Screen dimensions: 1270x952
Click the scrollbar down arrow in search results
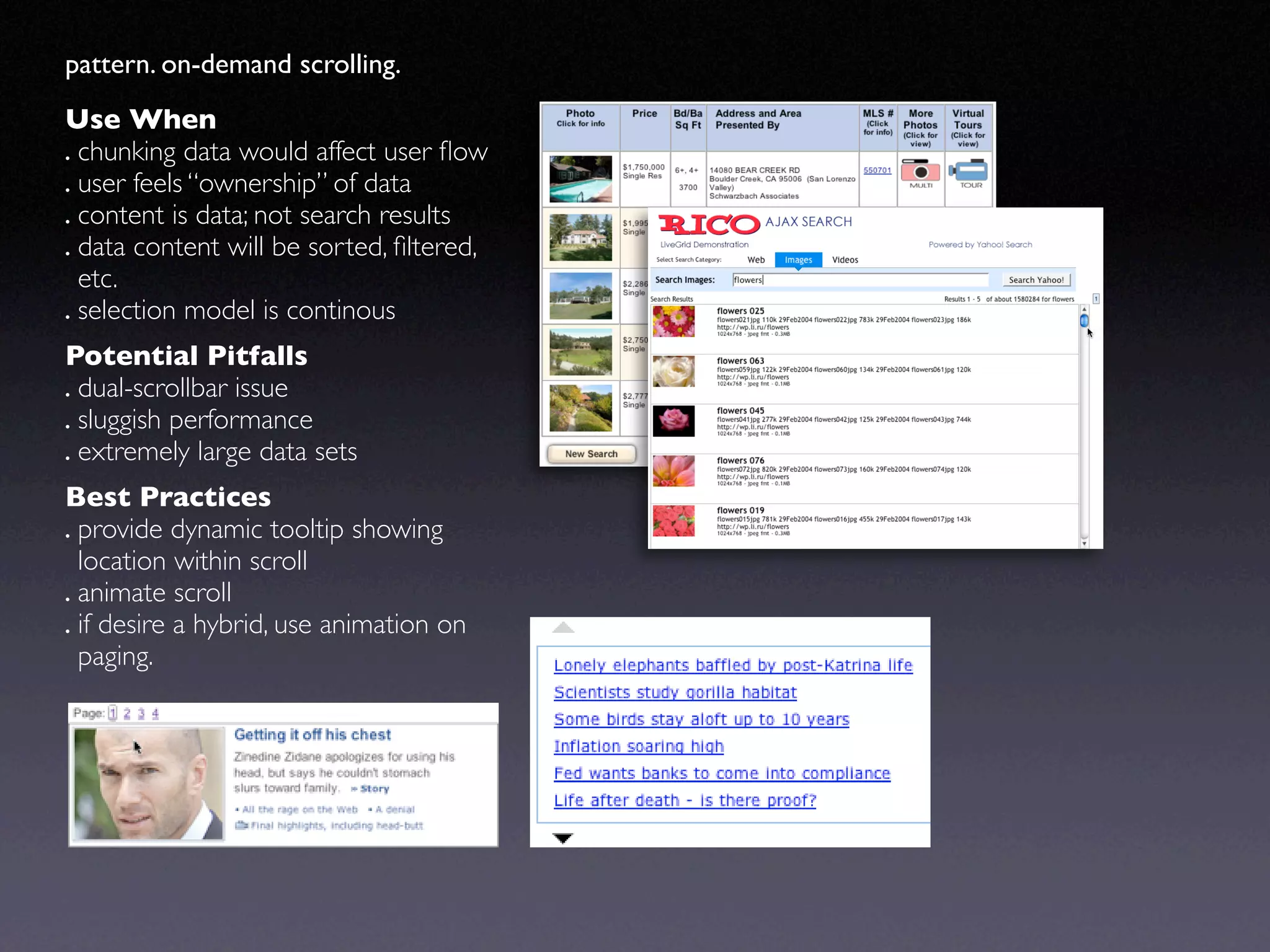click(1084, 544)
